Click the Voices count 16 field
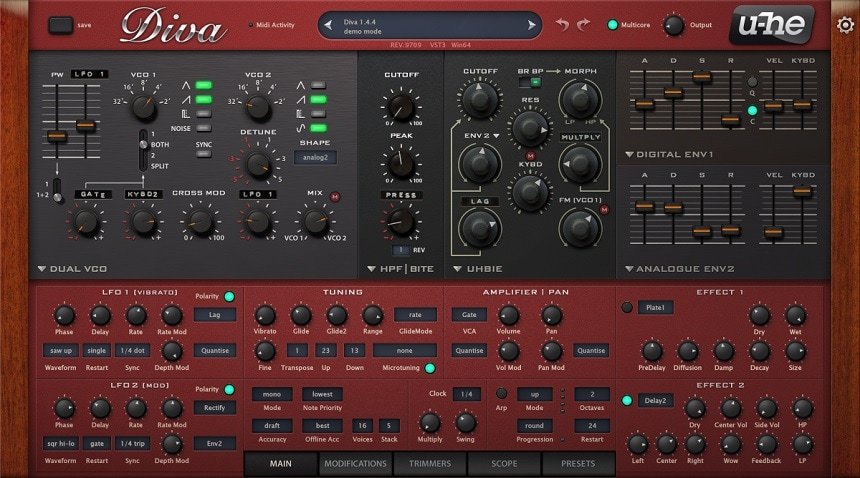This screenshot has height=478, width=860. point(362,425)
